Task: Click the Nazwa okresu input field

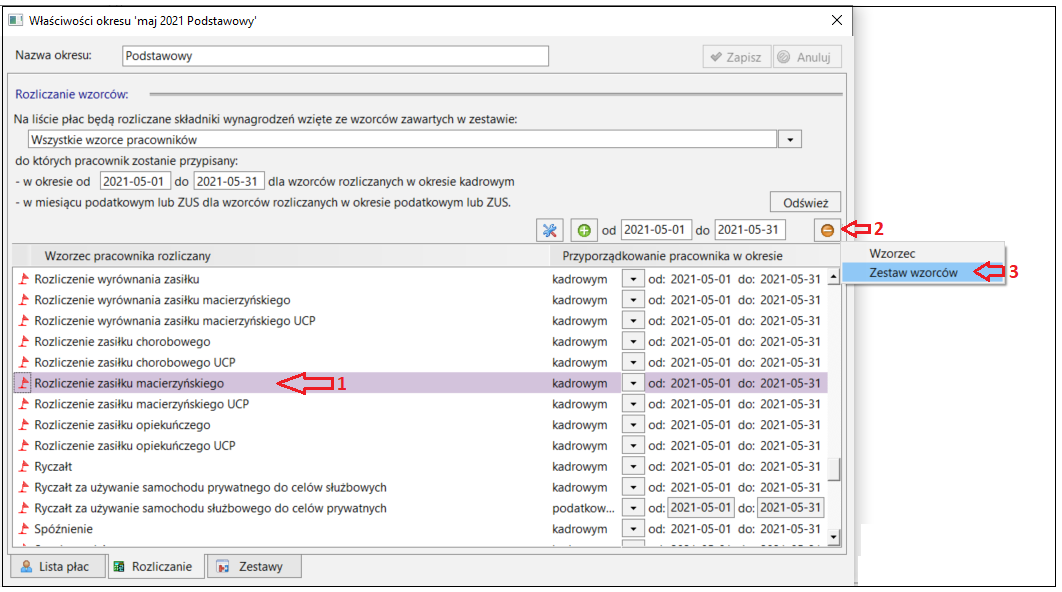Action: point(335,56)
